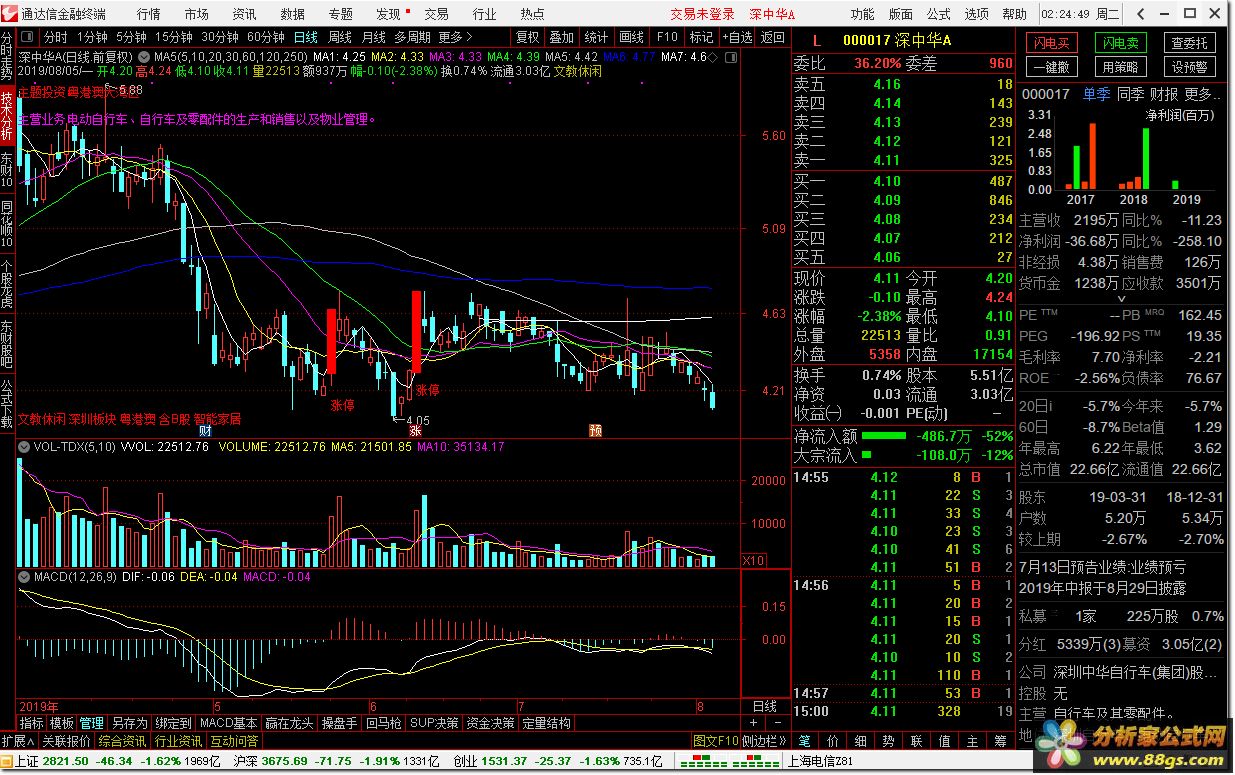Open the 图文F10 bottom button
Viewport: 1235px width, 775px height.
click(716, 741)
